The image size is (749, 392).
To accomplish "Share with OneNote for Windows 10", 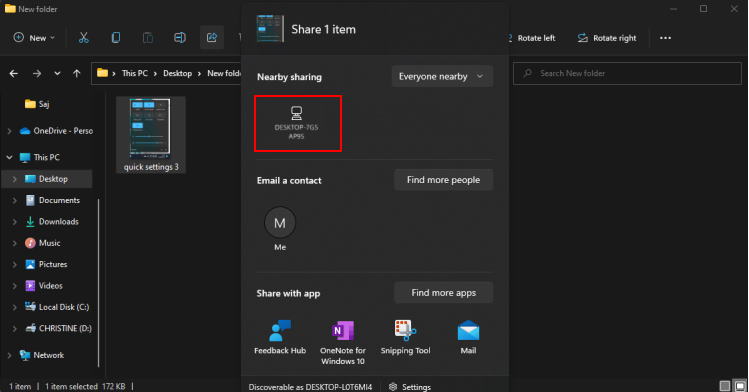I will (x=342, y=343).
